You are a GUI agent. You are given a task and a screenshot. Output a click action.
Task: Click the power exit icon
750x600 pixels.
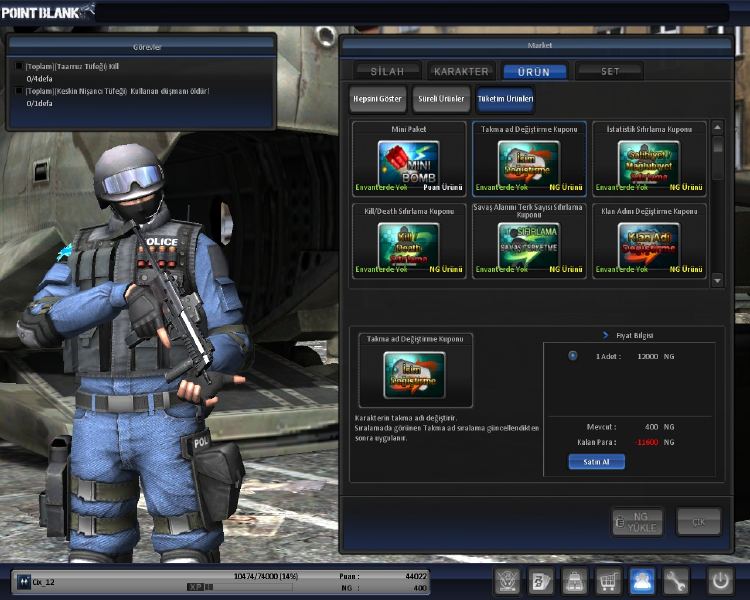720,581
